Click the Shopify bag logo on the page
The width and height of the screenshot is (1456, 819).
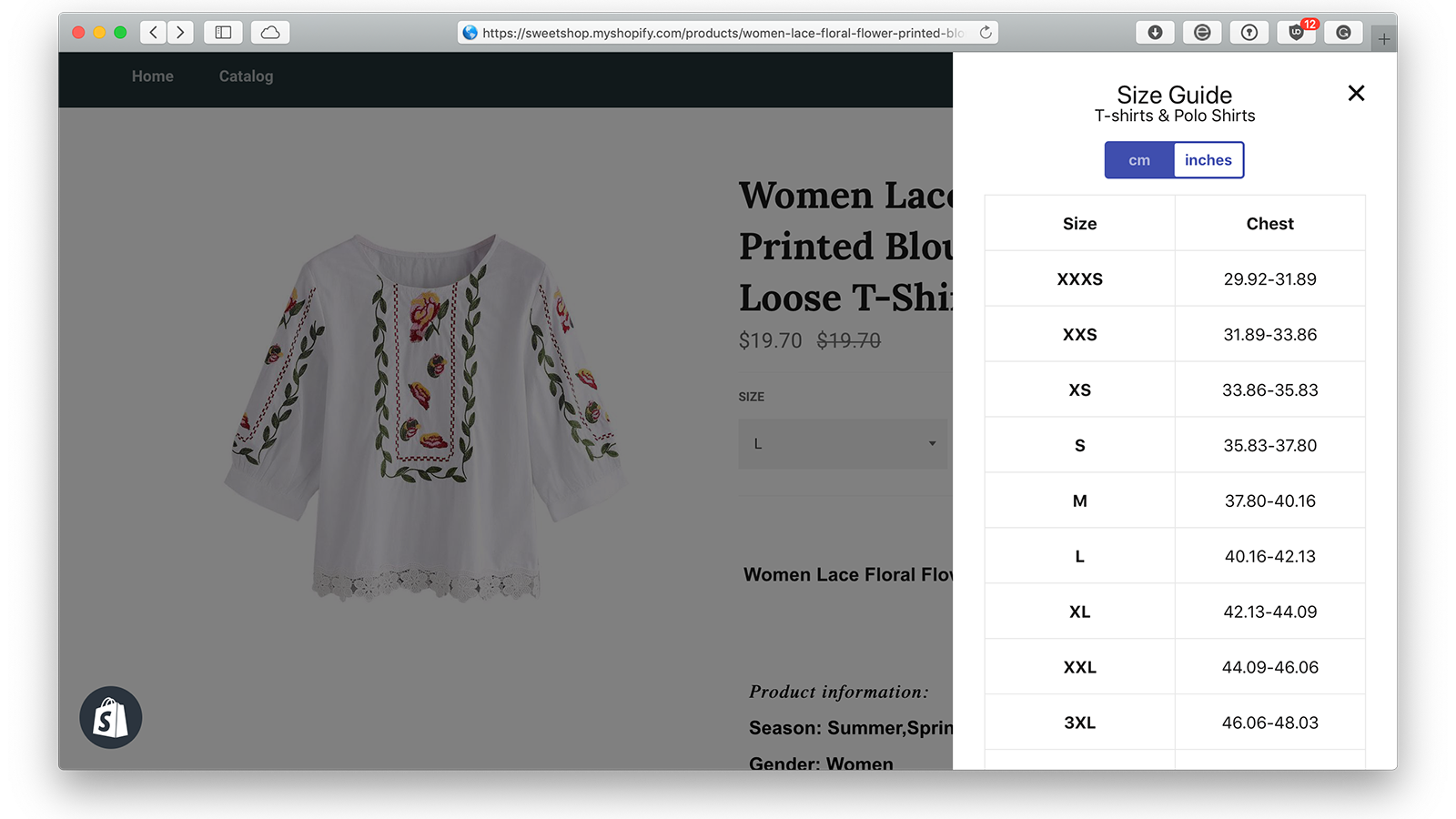112,717
